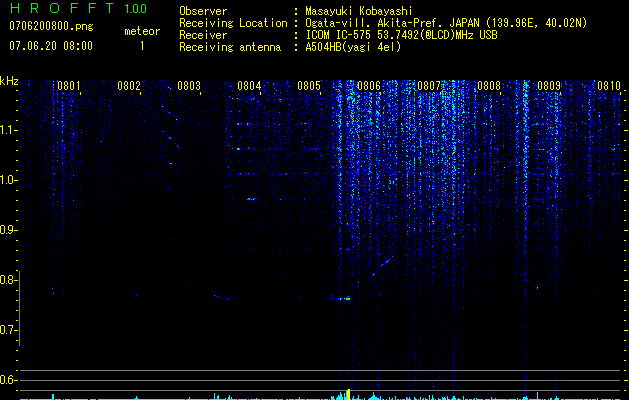Screen dimensions: 629x400
Task: Click the kHz axis unit label
Action: point(9,81)
